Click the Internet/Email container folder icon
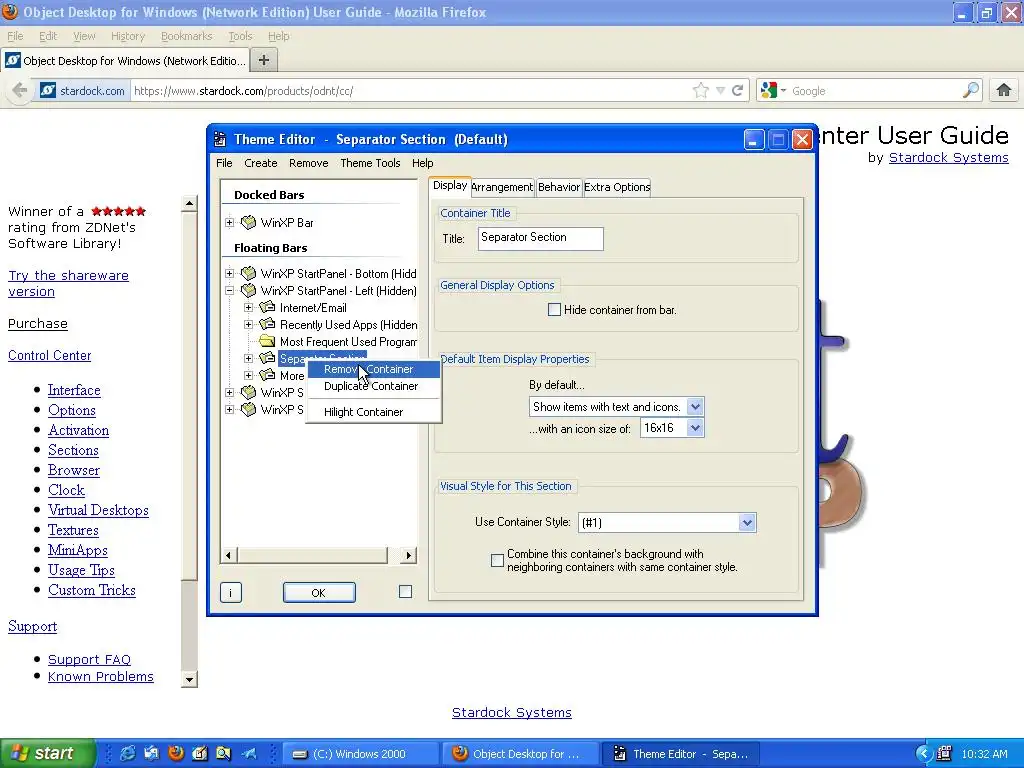This screenshot has height=768, width=1024. (x=267, y=307)
